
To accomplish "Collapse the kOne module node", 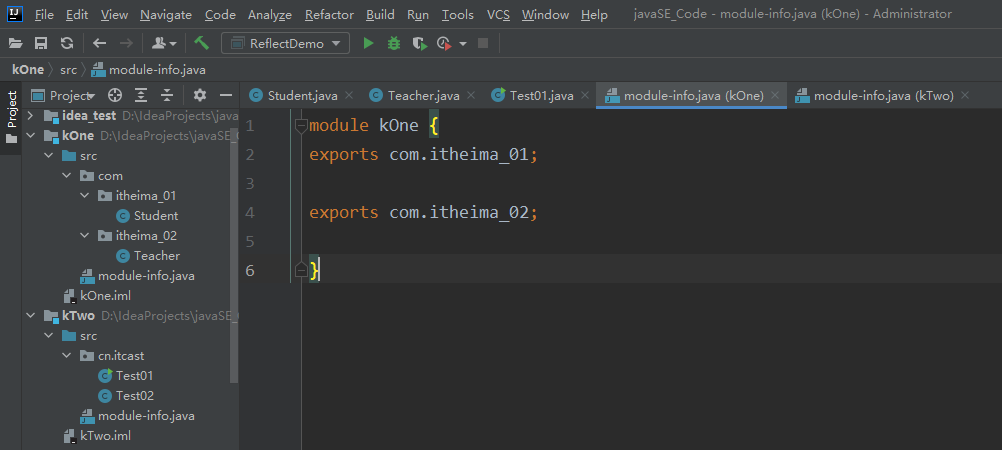I will pyautogui.click(x=30, y=136).
